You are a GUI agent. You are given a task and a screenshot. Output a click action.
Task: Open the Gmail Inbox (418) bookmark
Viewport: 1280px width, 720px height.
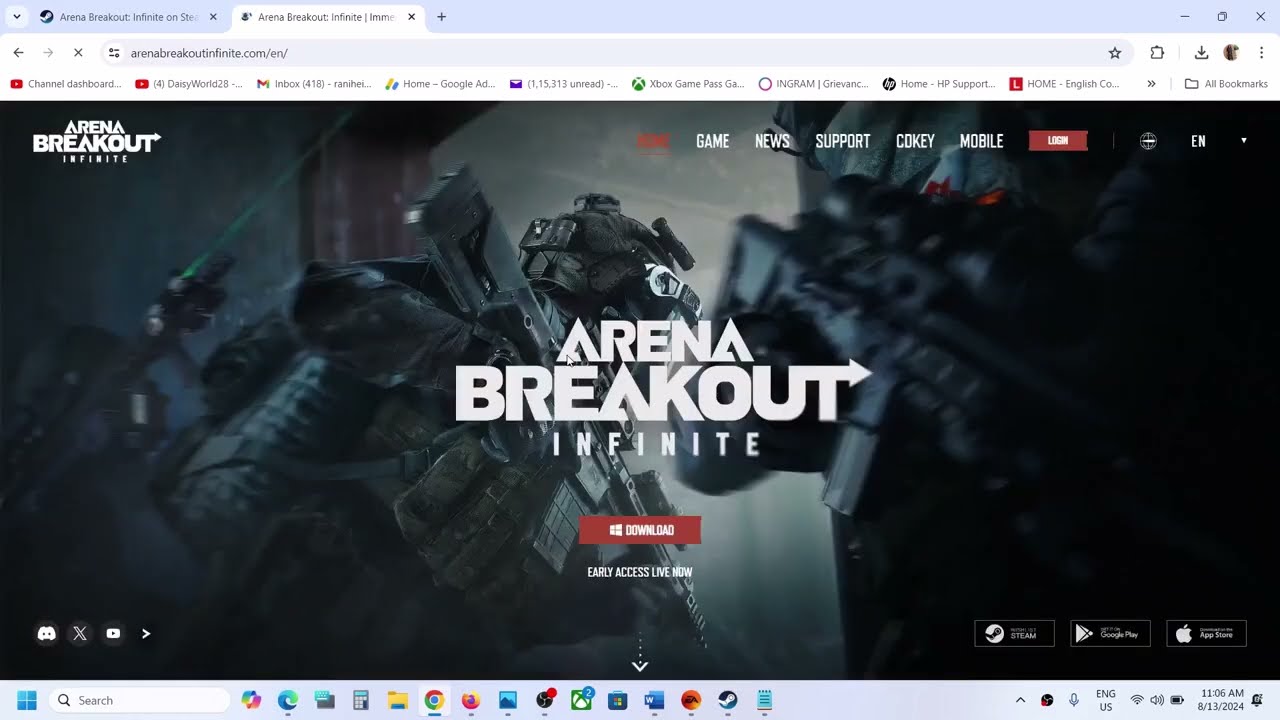(314, 84)
